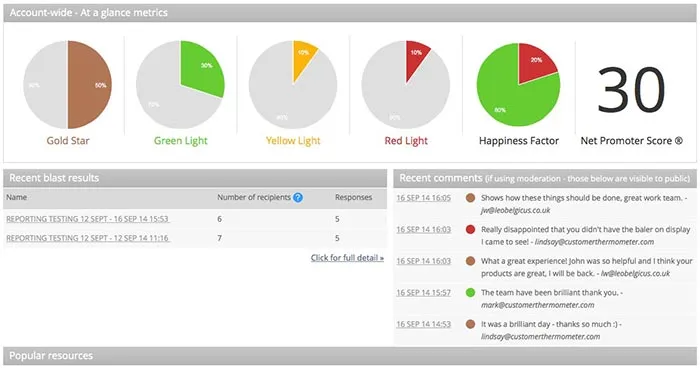
Task: Click the green dot on the 15:57 comment
Action: (x=470, y=293)
